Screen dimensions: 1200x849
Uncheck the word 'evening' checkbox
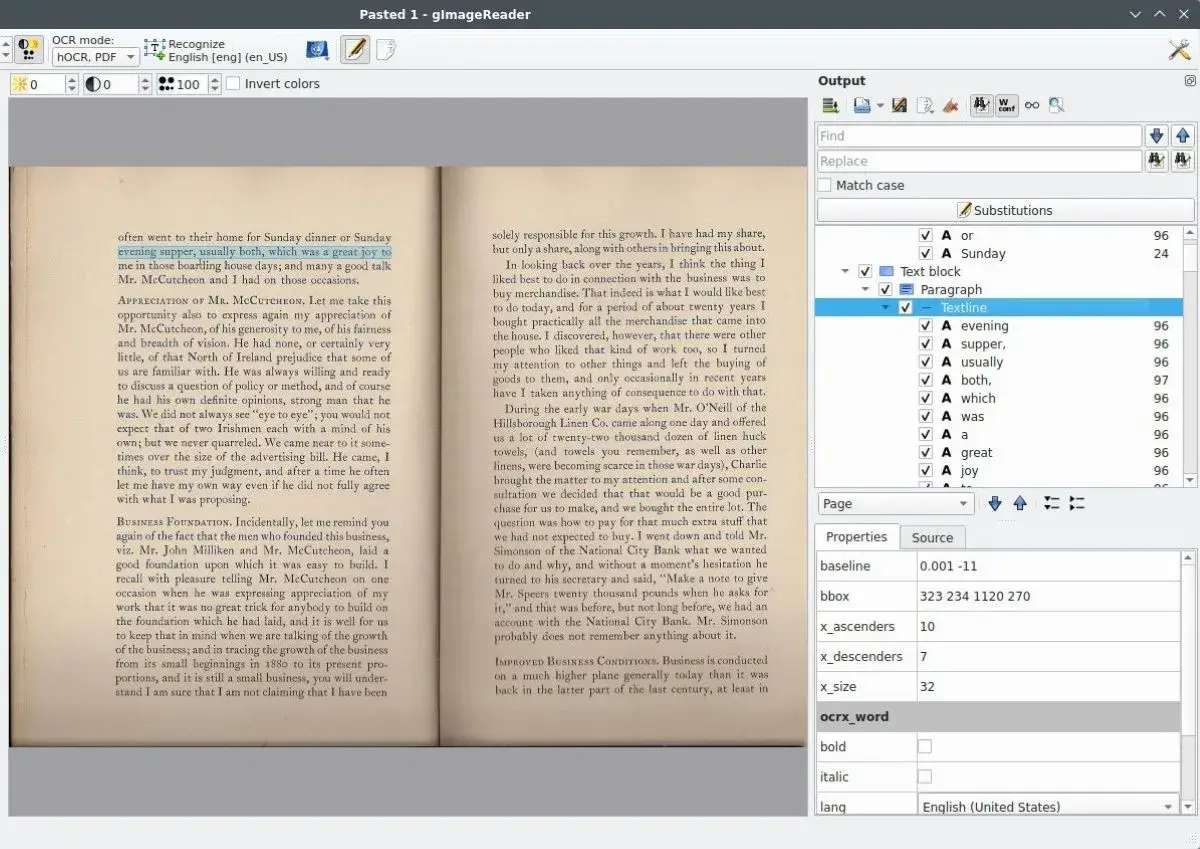pyautogui.click(x=925, y=326)
